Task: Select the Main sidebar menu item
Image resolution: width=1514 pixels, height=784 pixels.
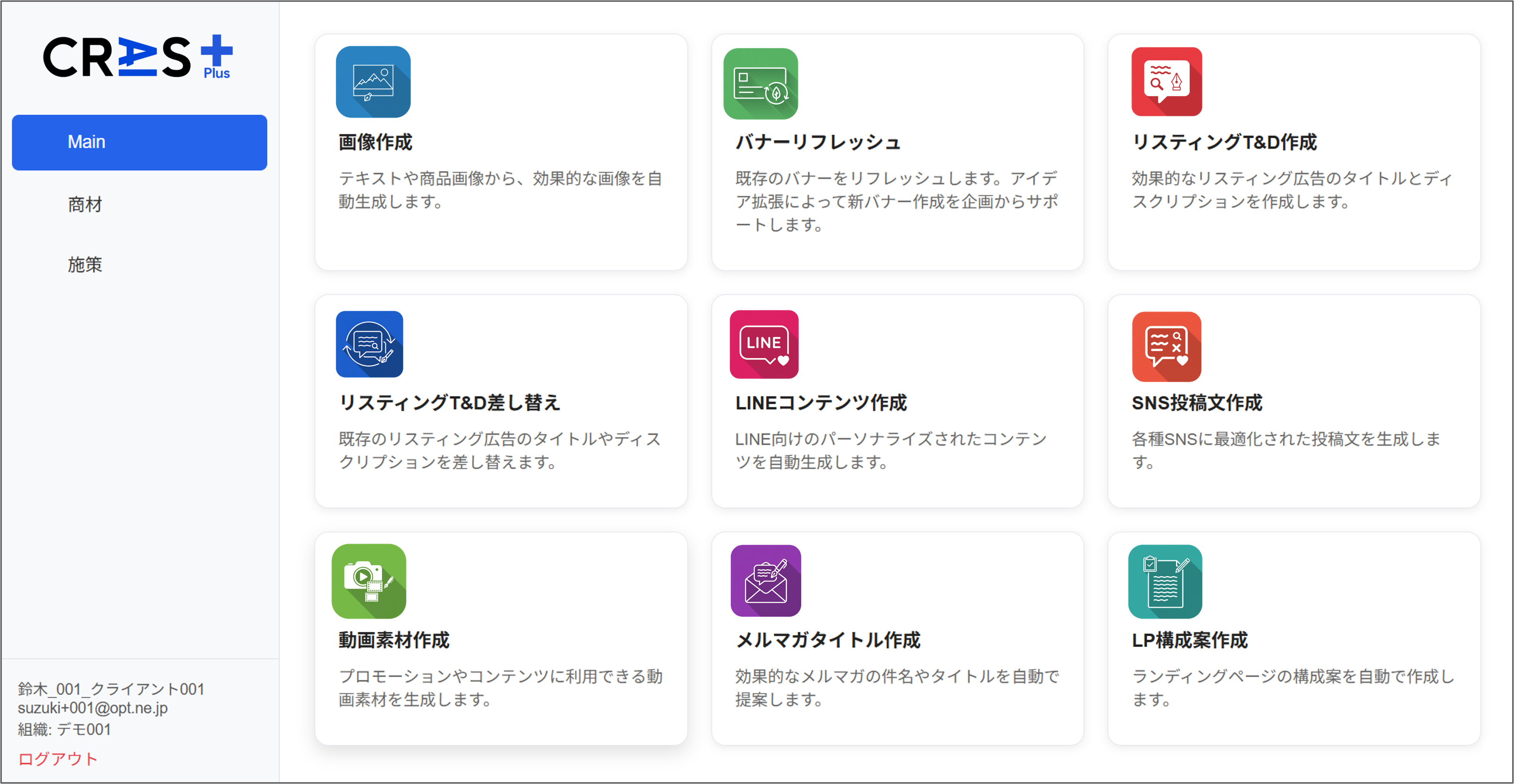Action: pyautogui.click(x=139, y=142)
